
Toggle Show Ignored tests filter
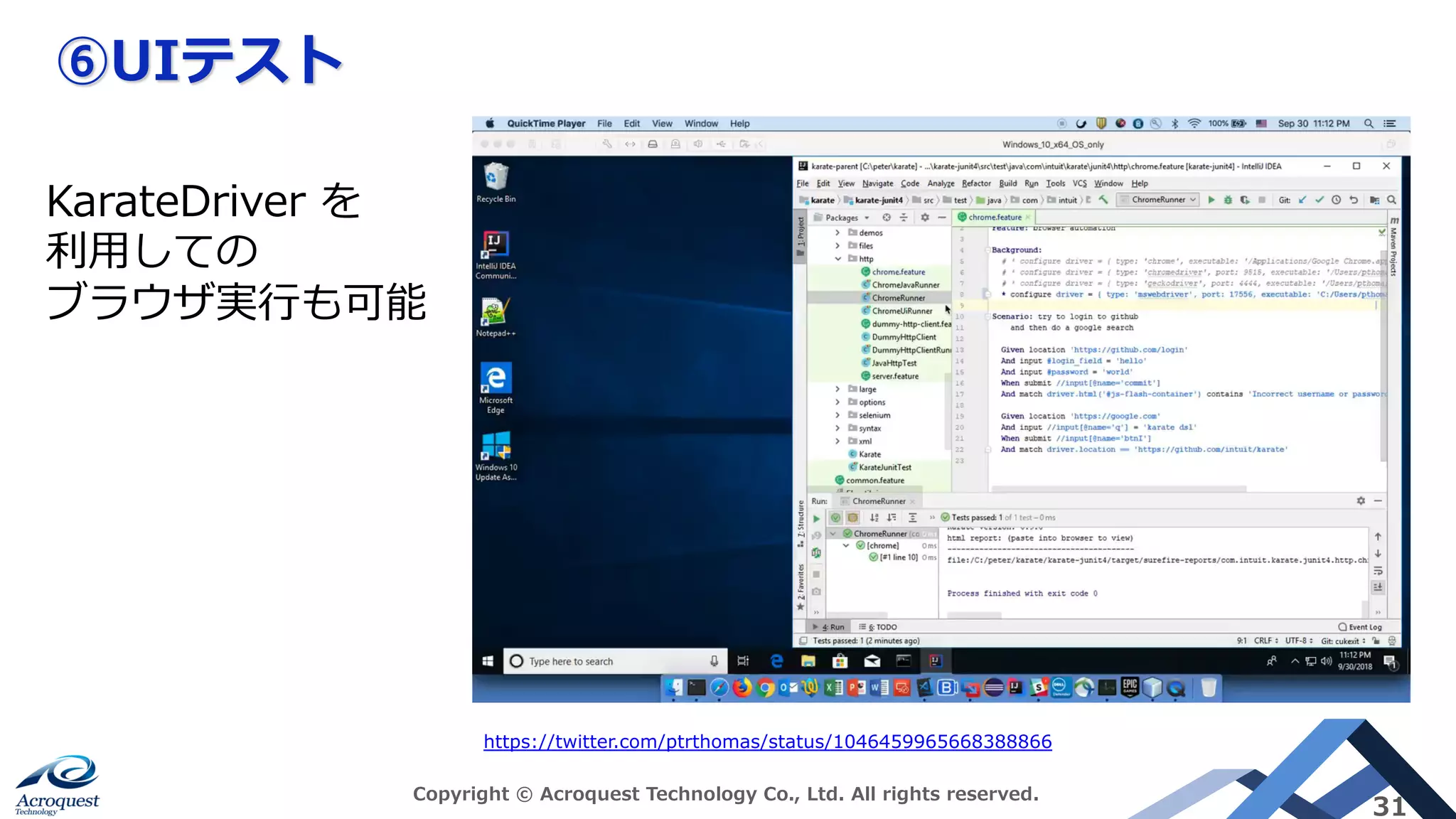[x=853, y=518]
